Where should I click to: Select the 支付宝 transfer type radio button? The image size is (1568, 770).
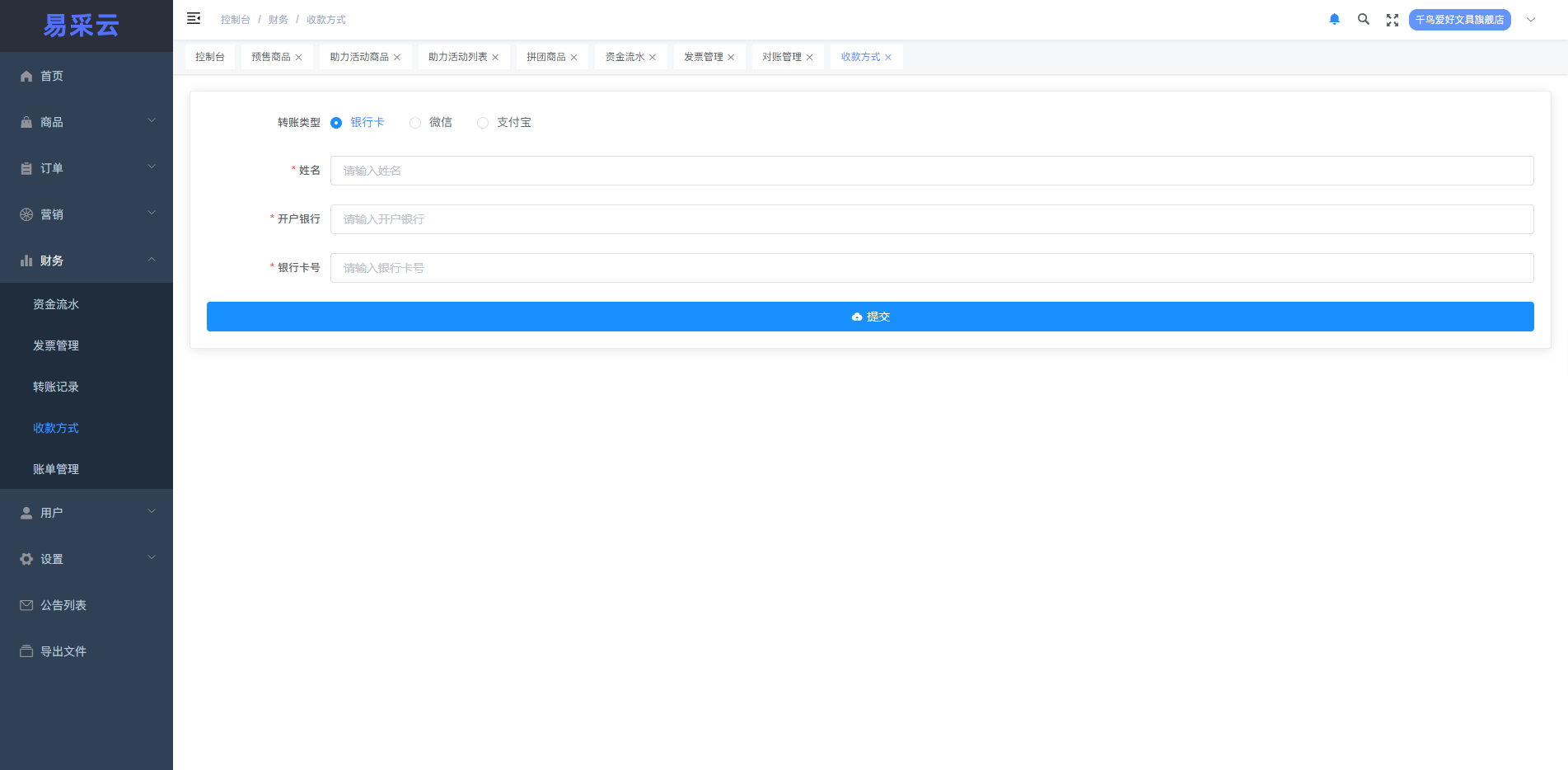(483, 122)
